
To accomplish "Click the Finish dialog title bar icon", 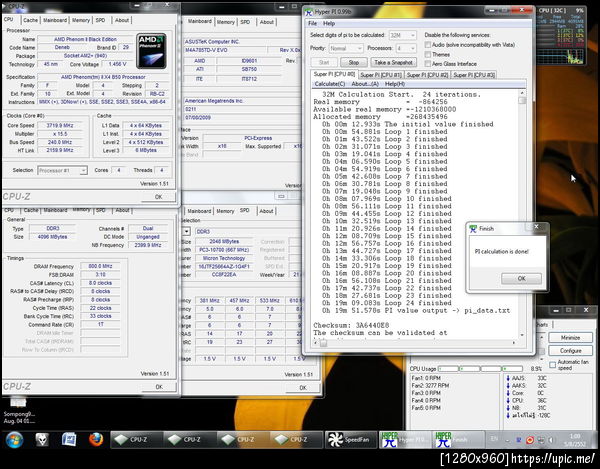I will (473, 228).
